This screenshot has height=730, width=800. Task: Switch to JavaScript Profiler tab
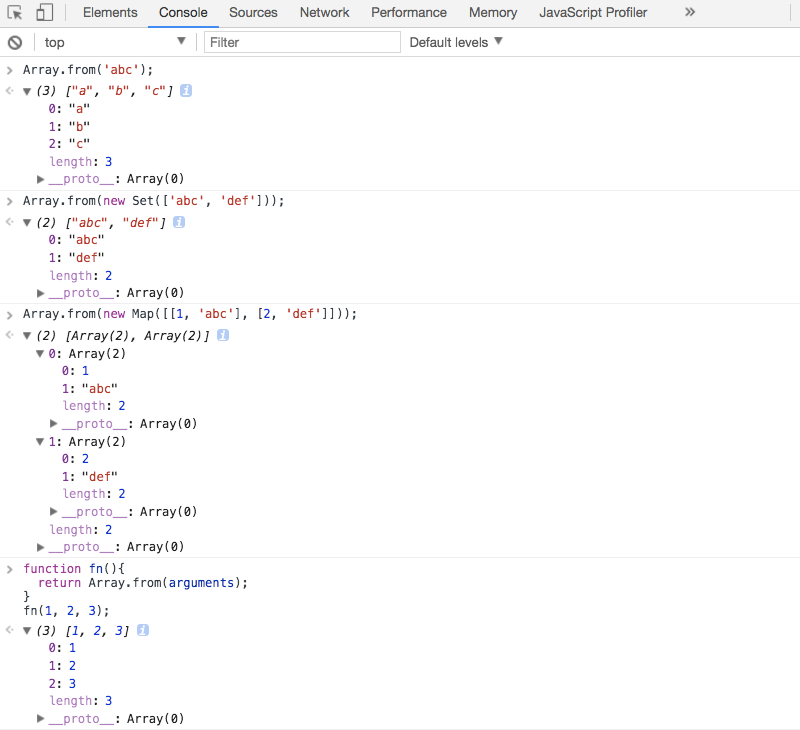click(593, 12)
